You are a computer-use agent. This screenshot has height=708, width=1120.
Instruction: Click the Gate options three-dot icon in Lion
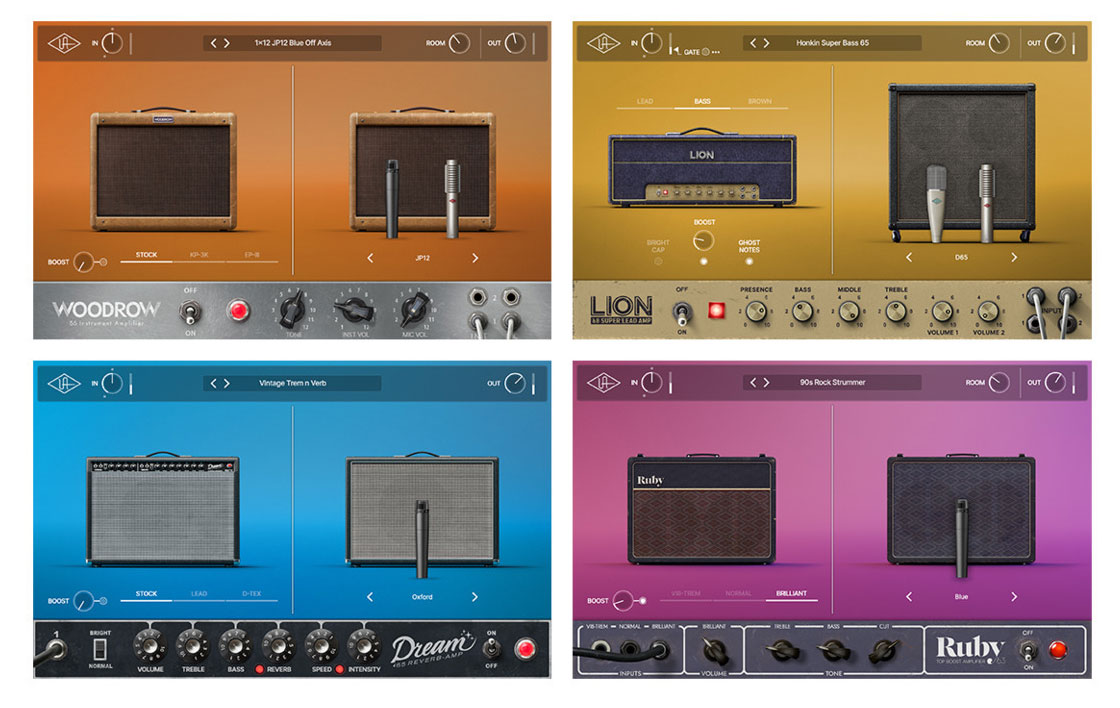(x=717, y=52)
